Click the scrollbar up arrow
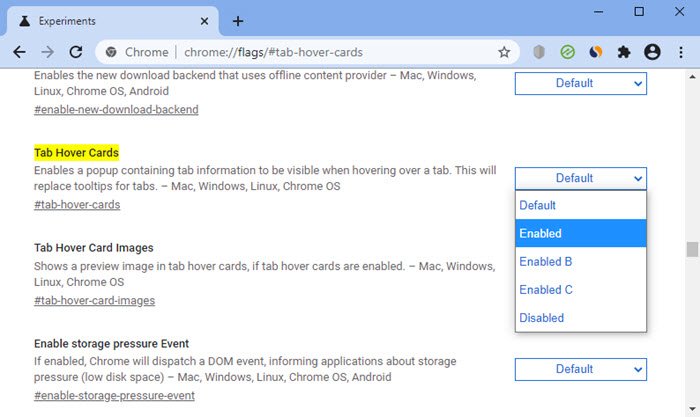Viewport: 700px width, 417px height. pos(692,77)
